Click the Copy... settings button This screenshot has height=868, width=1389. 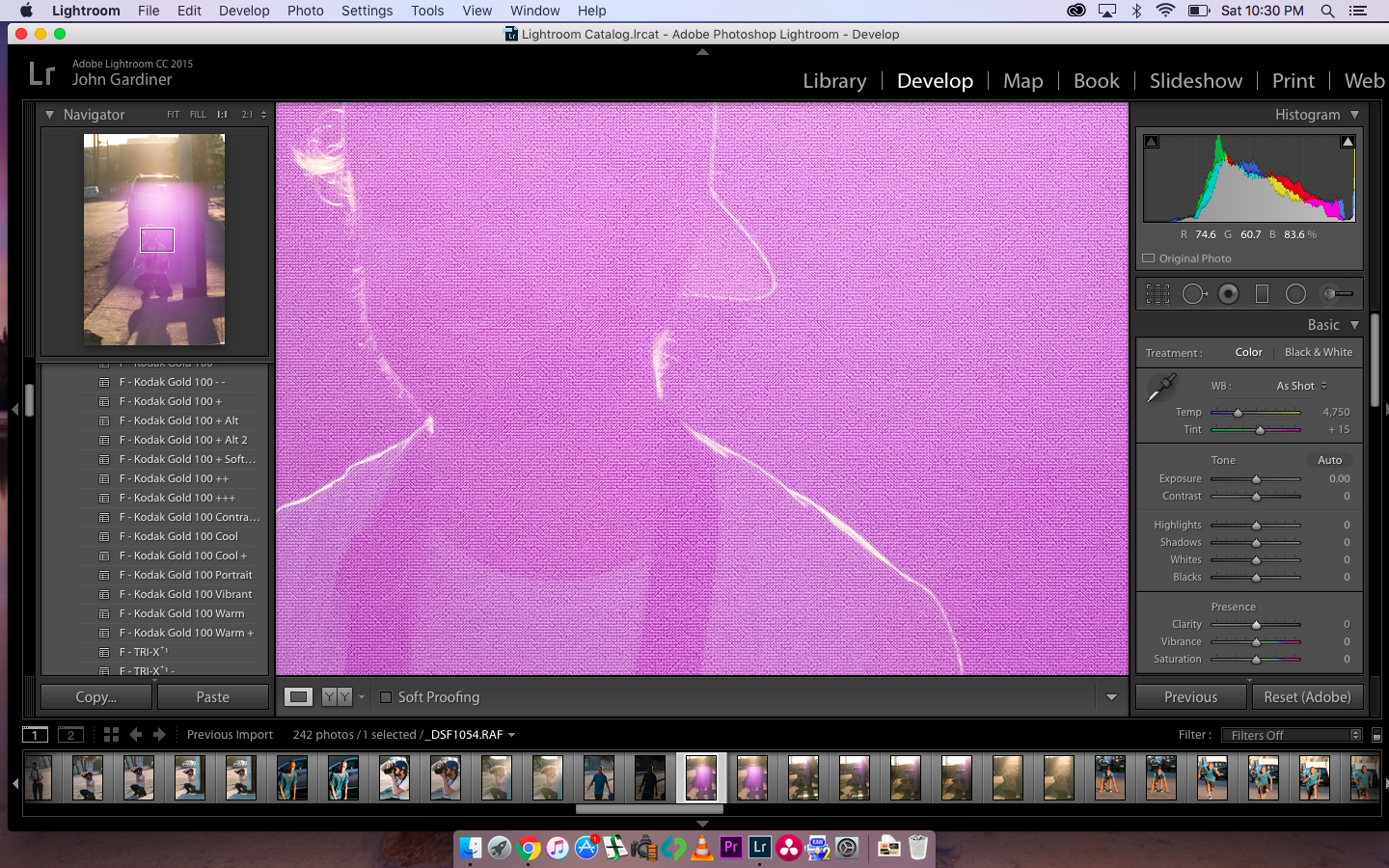[95, 697]
